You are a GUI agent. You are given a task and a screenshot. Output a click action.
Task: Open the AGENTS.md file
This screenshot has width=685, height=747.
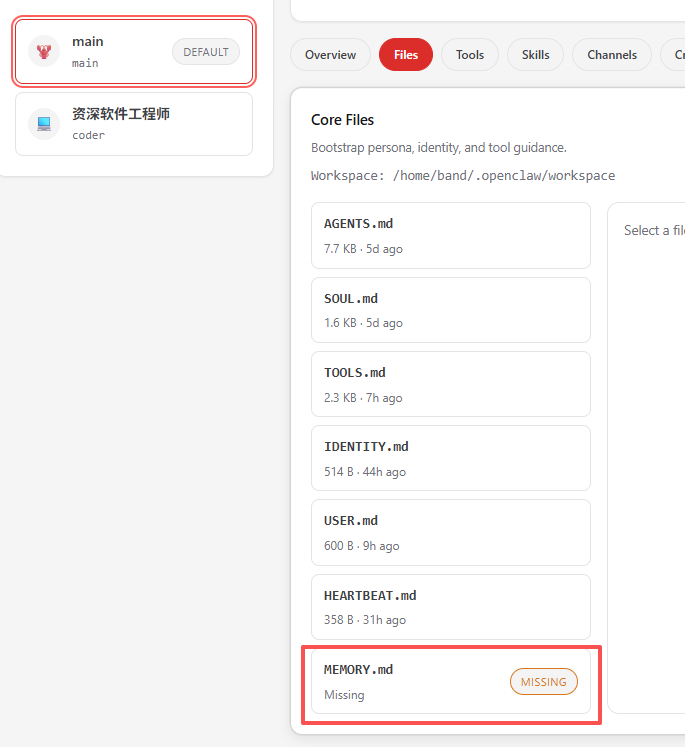[451, 235]
